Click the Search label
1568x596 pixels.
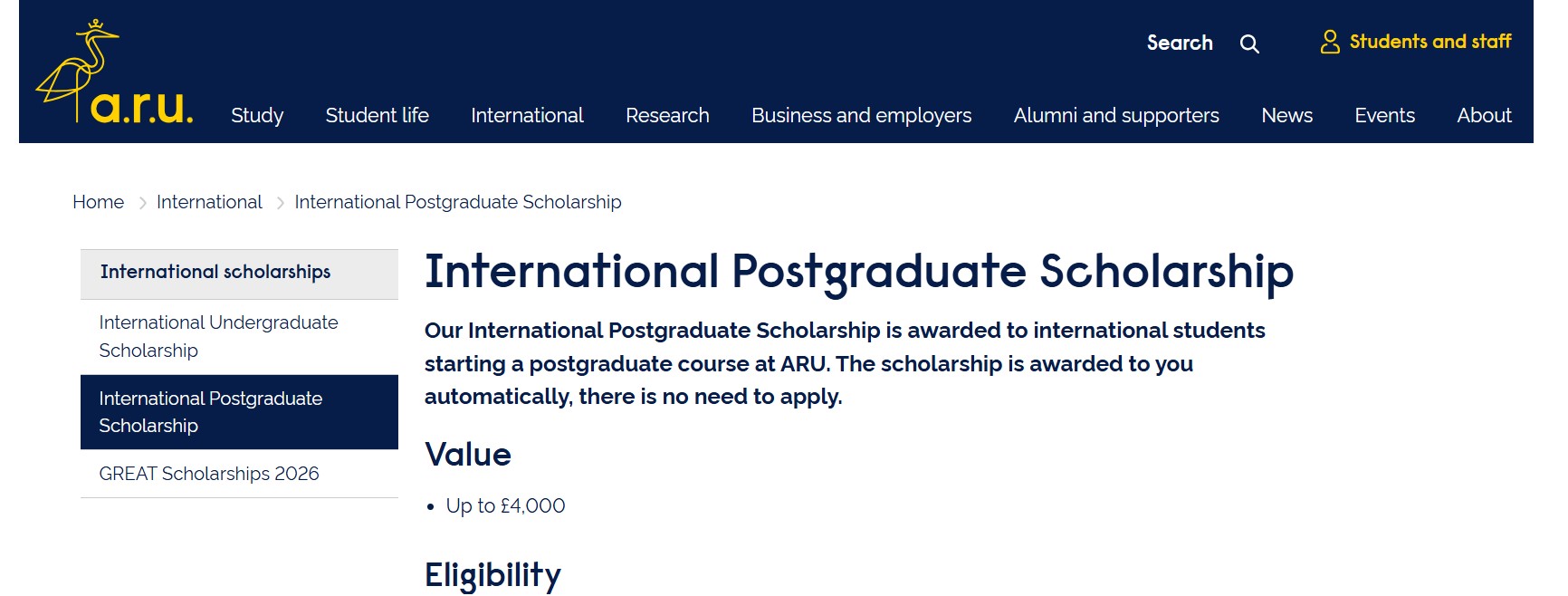click(1179, 43)
